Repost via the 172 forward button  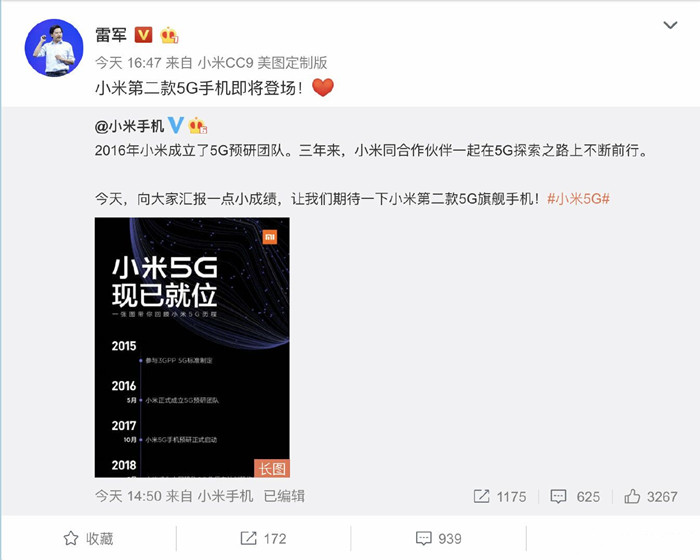[x=263, y=539]
